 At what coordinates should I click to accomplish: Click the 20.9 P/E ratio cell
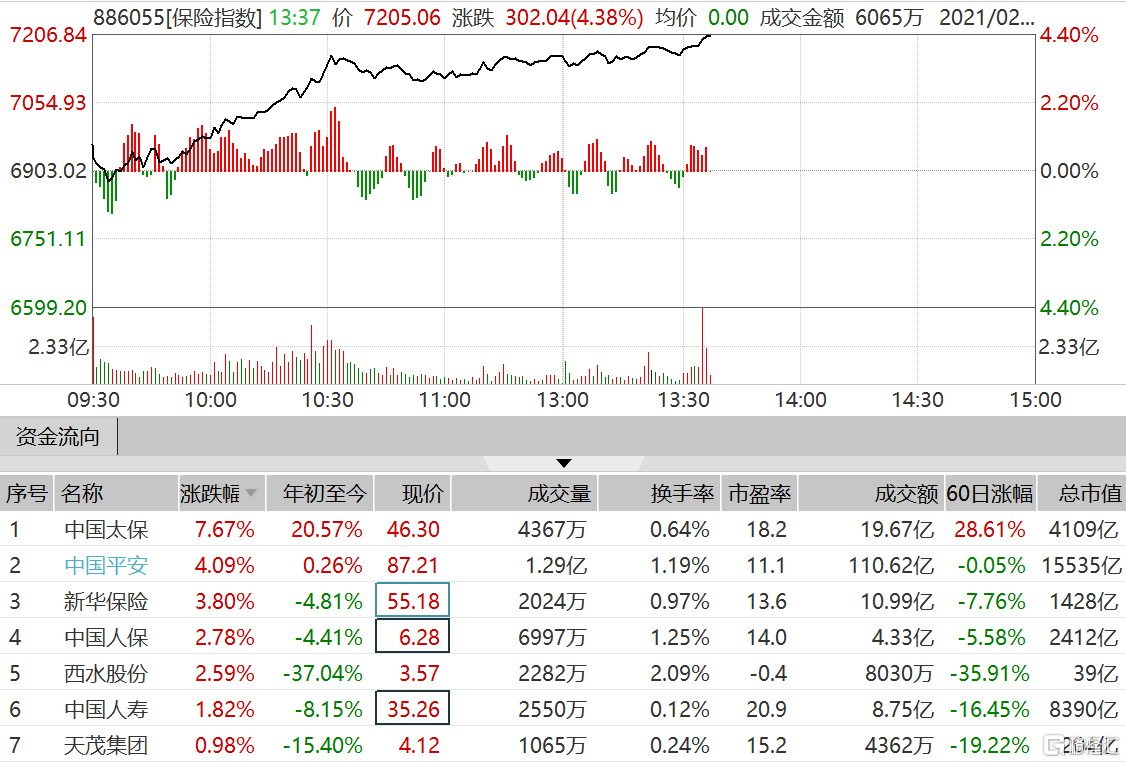pyautogui.click(x=766, y=709)
